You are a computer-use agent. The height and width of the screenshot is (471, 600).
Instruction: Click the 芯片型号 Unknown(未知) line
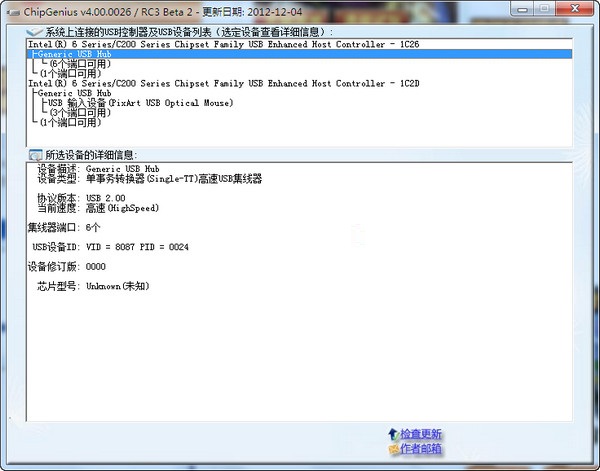(93, 286)
